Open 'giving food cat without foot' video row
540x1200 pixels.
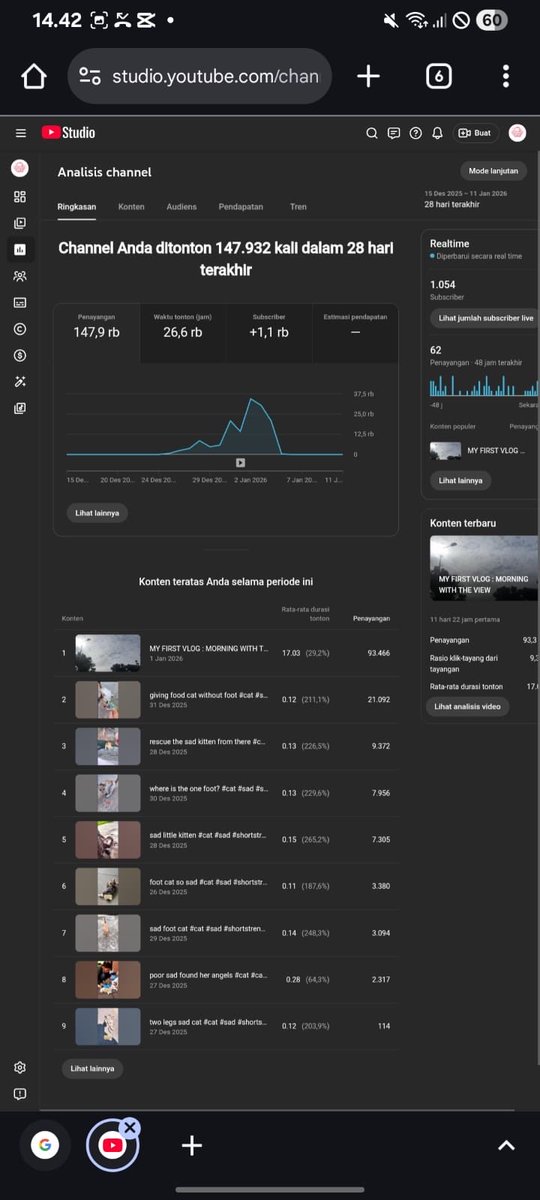point(229,699)
